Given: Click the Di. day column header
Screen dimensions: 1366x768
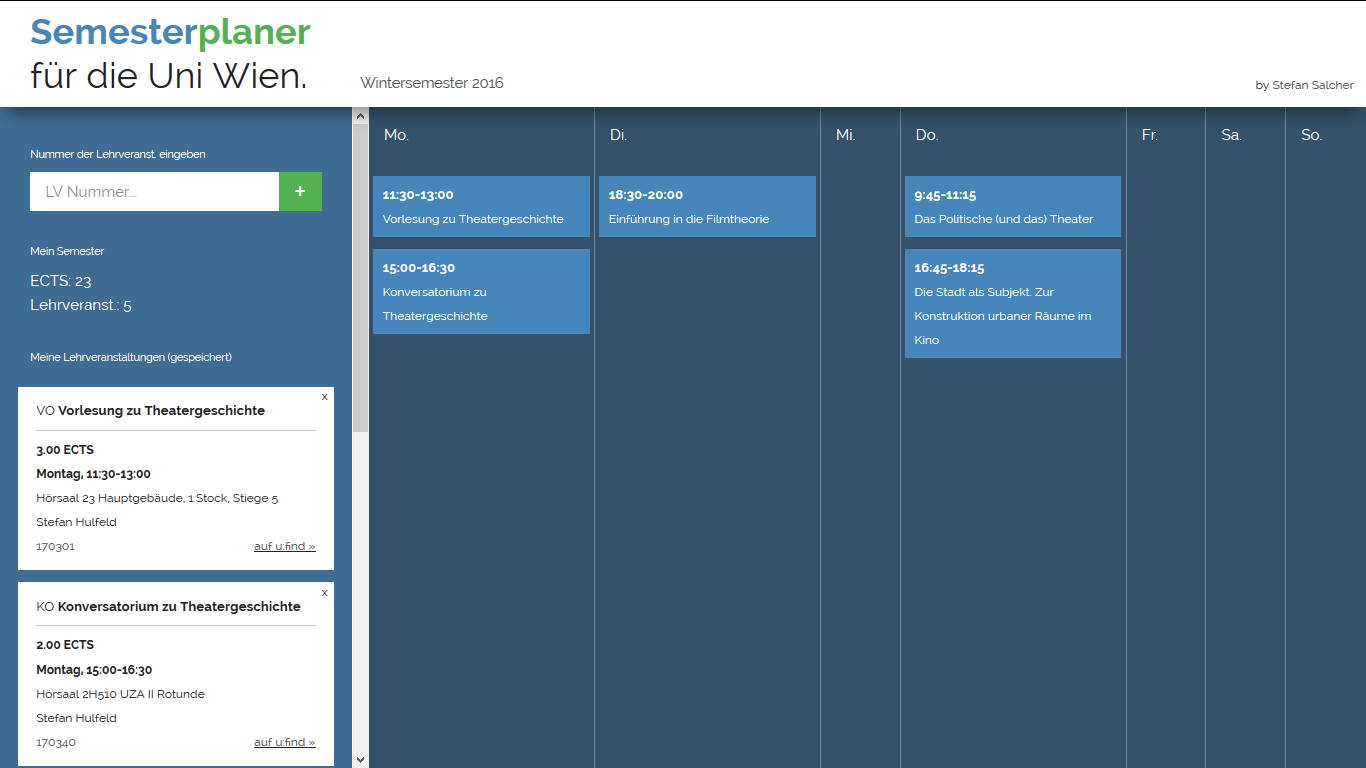Looking at the screenshot, I should point(618,135).
